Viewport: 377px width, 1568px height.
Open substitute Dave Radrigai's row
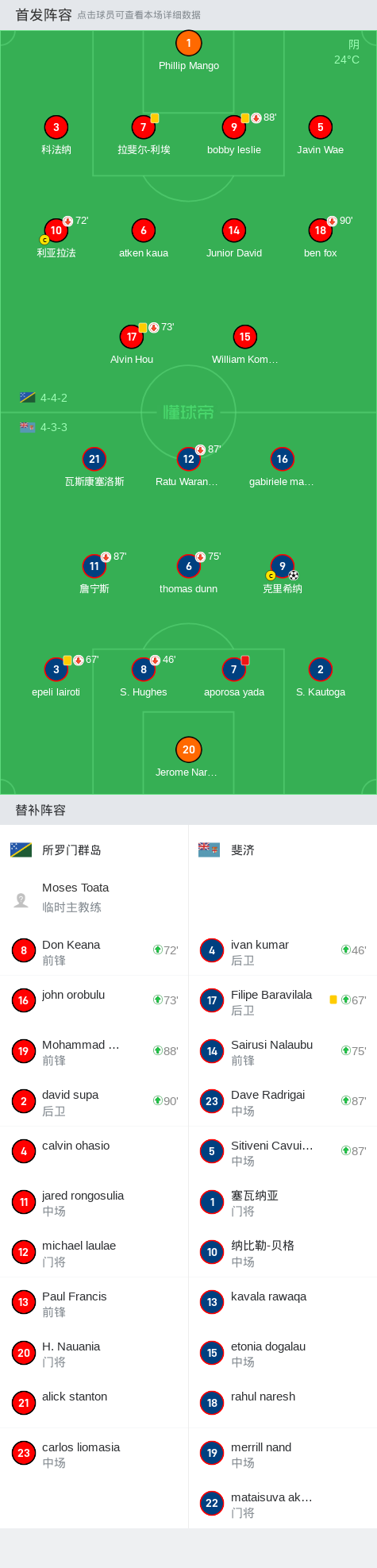point(283,1102)
